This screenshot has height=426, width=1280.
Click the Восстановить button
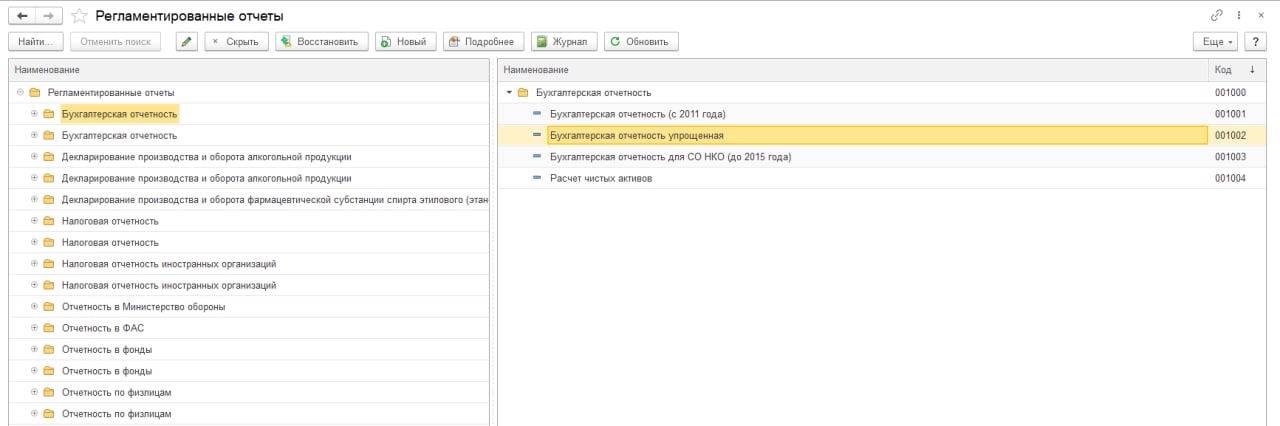[x=322, y=41]
